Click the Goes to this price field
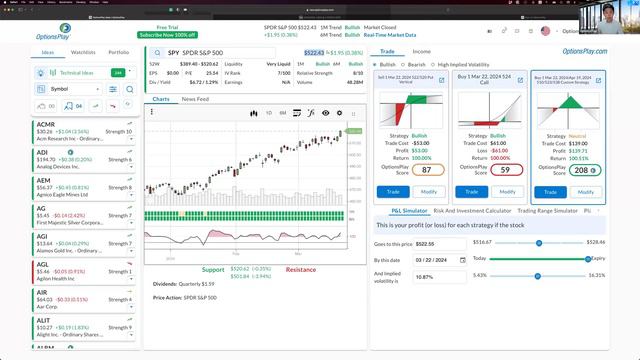This screenshot has height=360, width=640. tap(440, 244)
